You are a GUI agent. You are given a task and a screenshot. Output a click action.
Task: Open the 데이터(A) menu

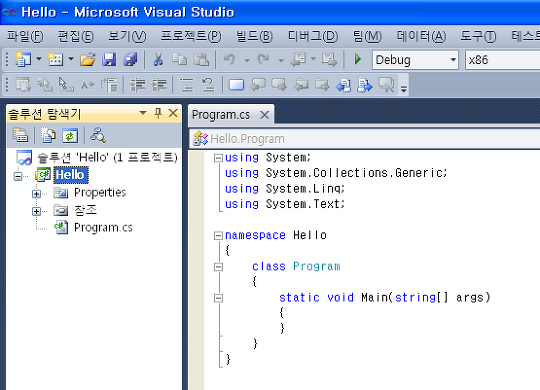pos(421,36)
